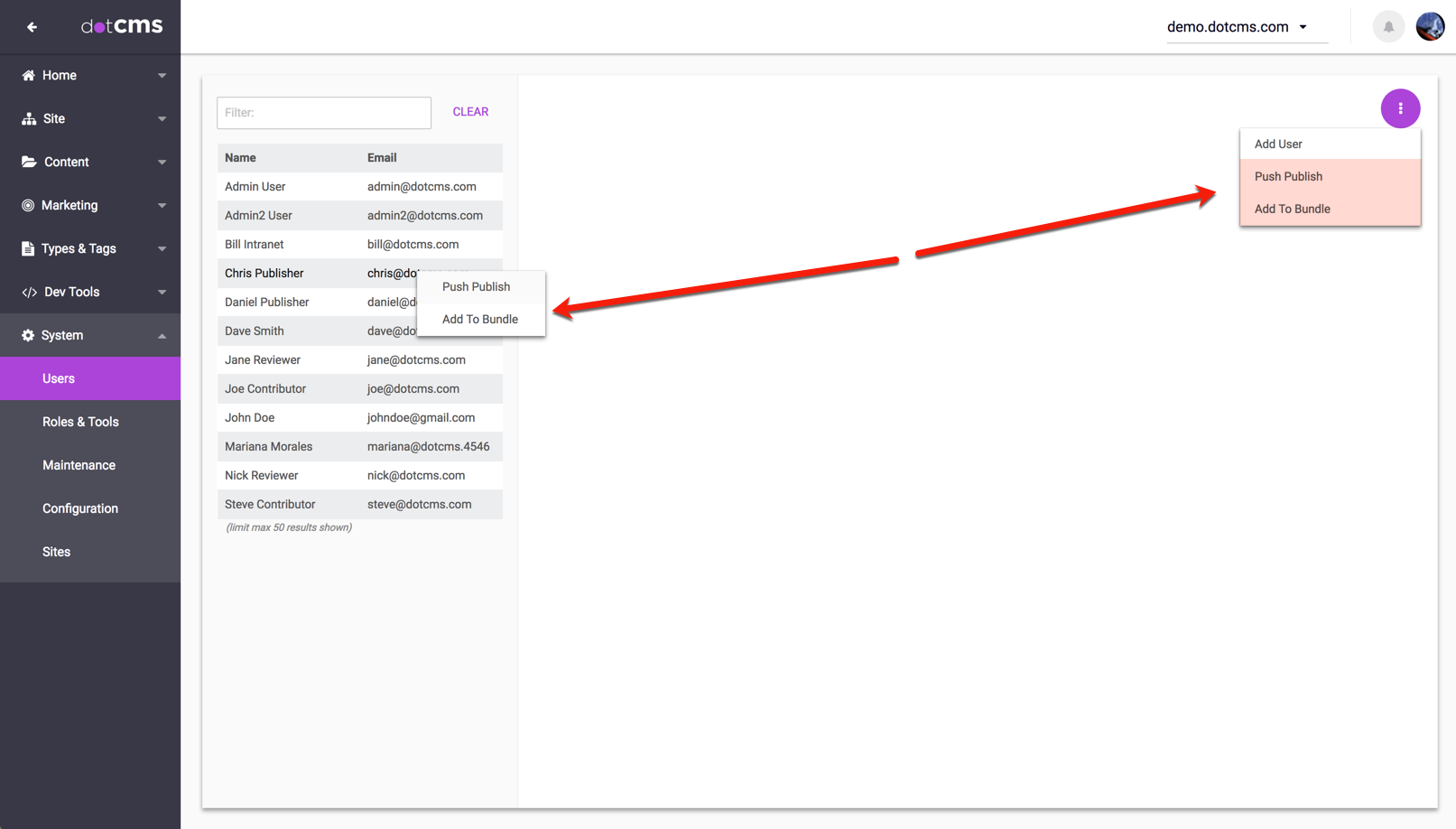Open the notifications bell
Viewport: 1456px width, 829px height.
[x=1388, y=27]
